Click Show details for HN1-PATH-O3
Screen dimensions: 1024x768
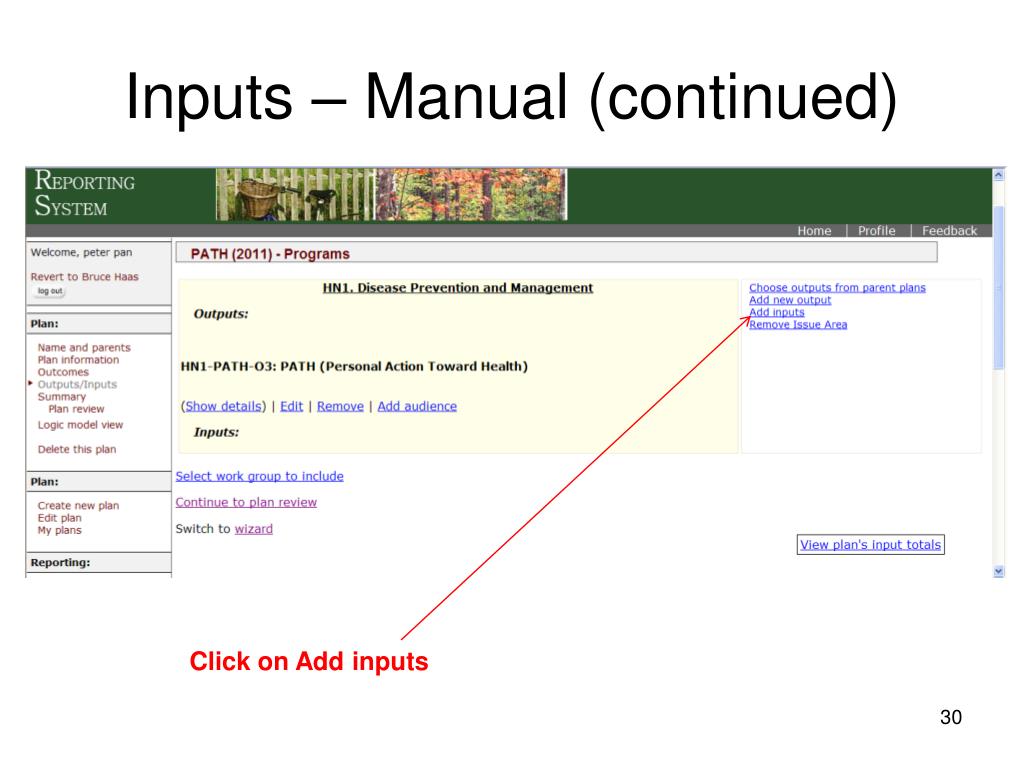[223, 406]
